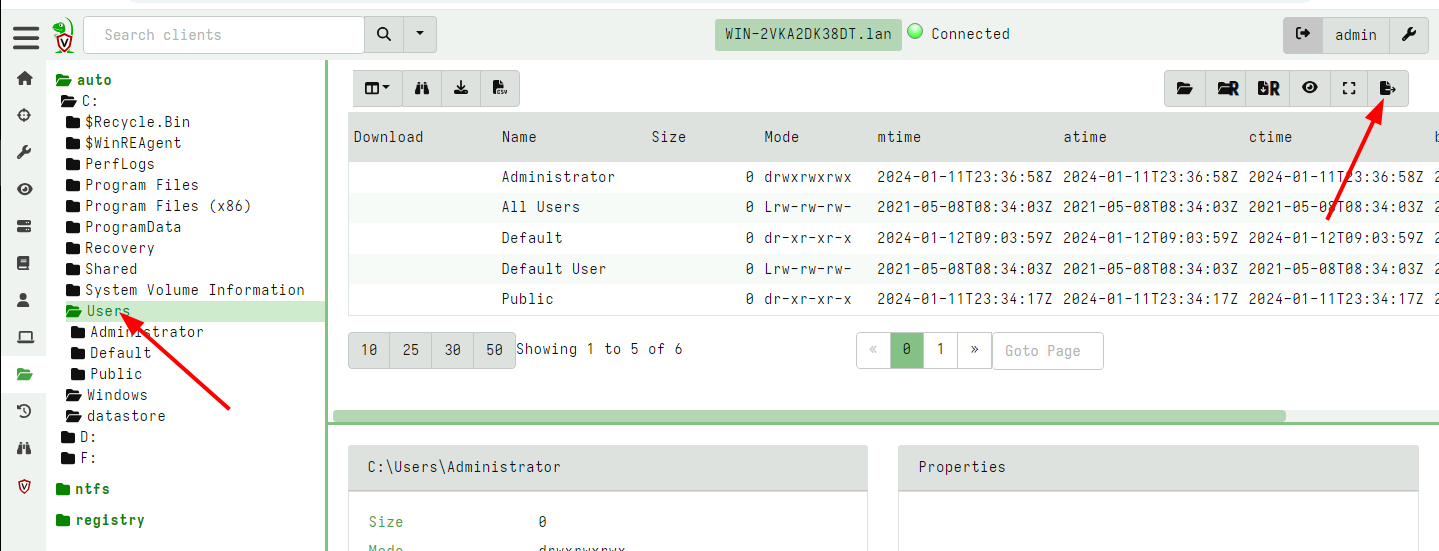Toggle the hamburger sidebar menu
Screen dimensions: 1439x551
pyautogui.click(x=26, y=37)
